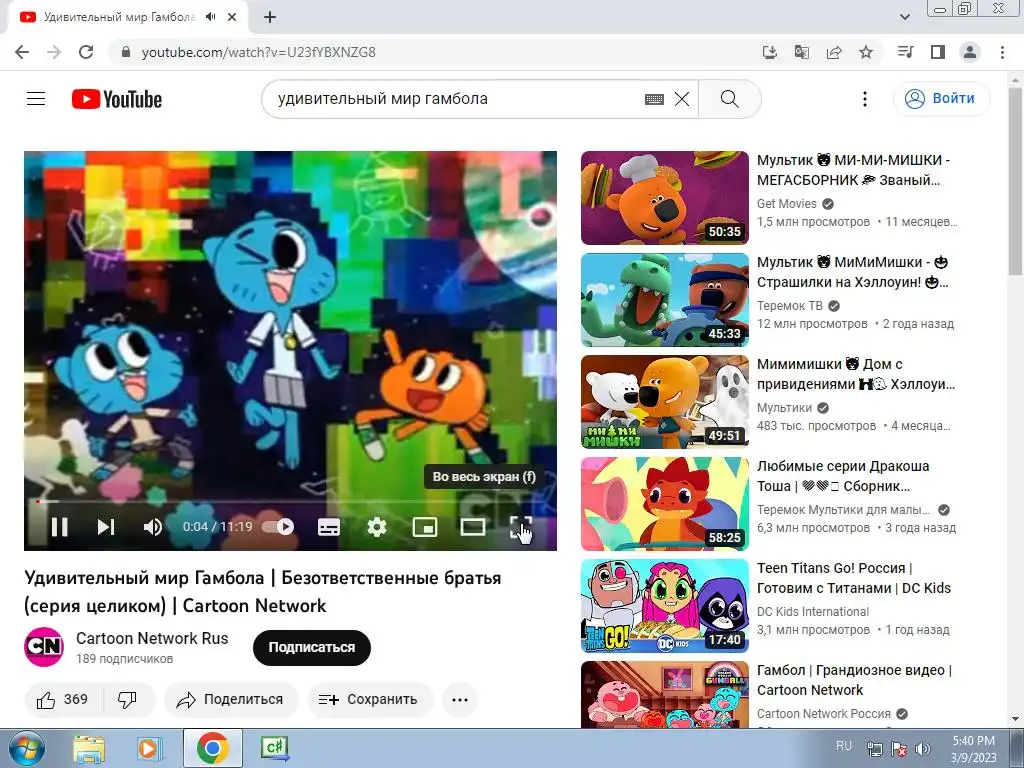Image resolution: width=1024 pixels, height=768 pixels.
Task: Open the on-screen keyboard icon
Action: [654, 99]
